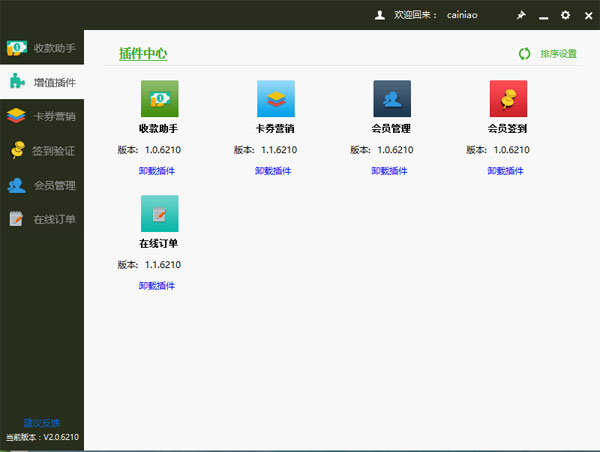Go to 签到验证 in the sidebar

[x=42, y=151]
